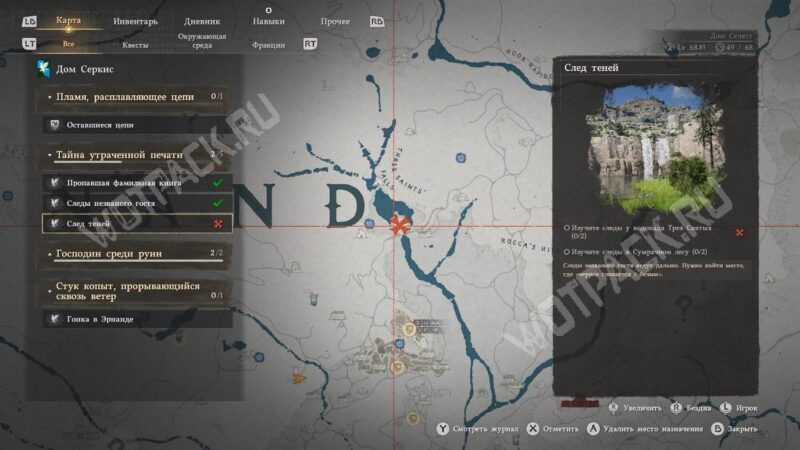Open the Инвентарь tab
Screen dimensions: 800x450
tap(135, 20)
